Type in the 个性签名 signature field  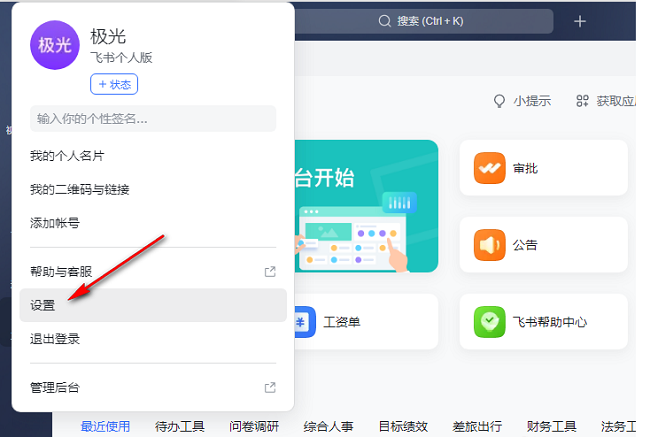tap(152, 119)
